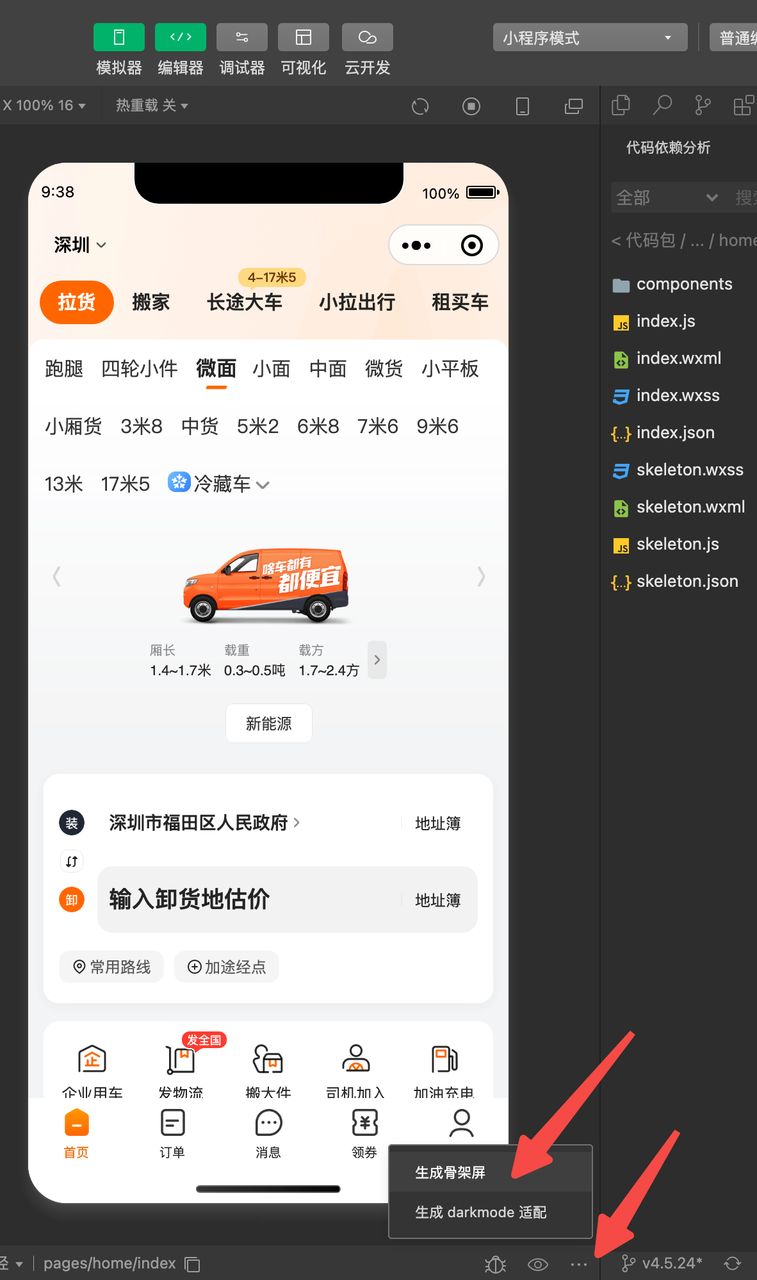Screen dimensions: 757x1280
Task: Click the detach simulator window icon
Action: pos(574,106)
